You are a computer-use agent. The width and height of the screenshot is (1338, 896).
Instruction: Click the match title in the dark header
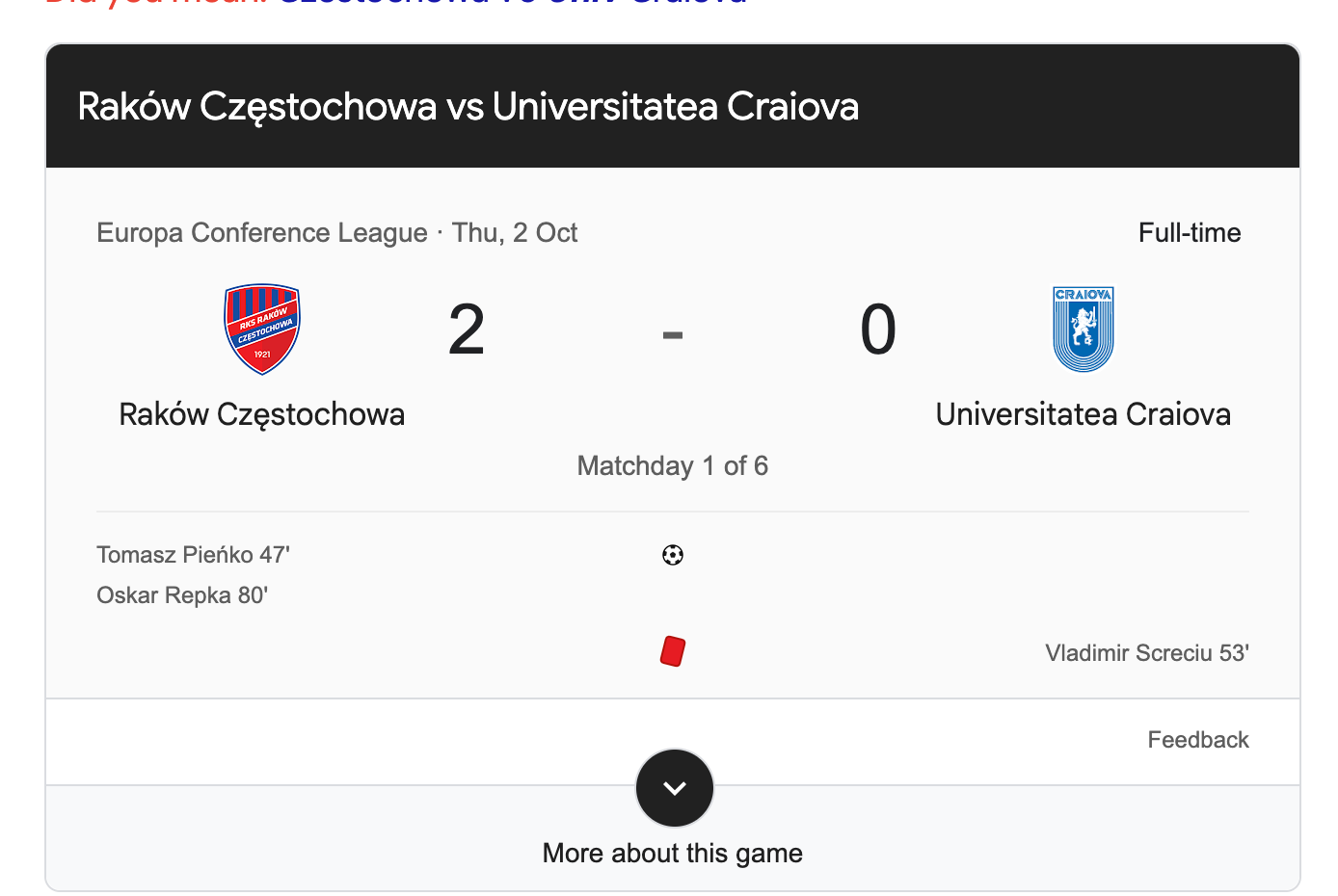[x=468, y=107]
